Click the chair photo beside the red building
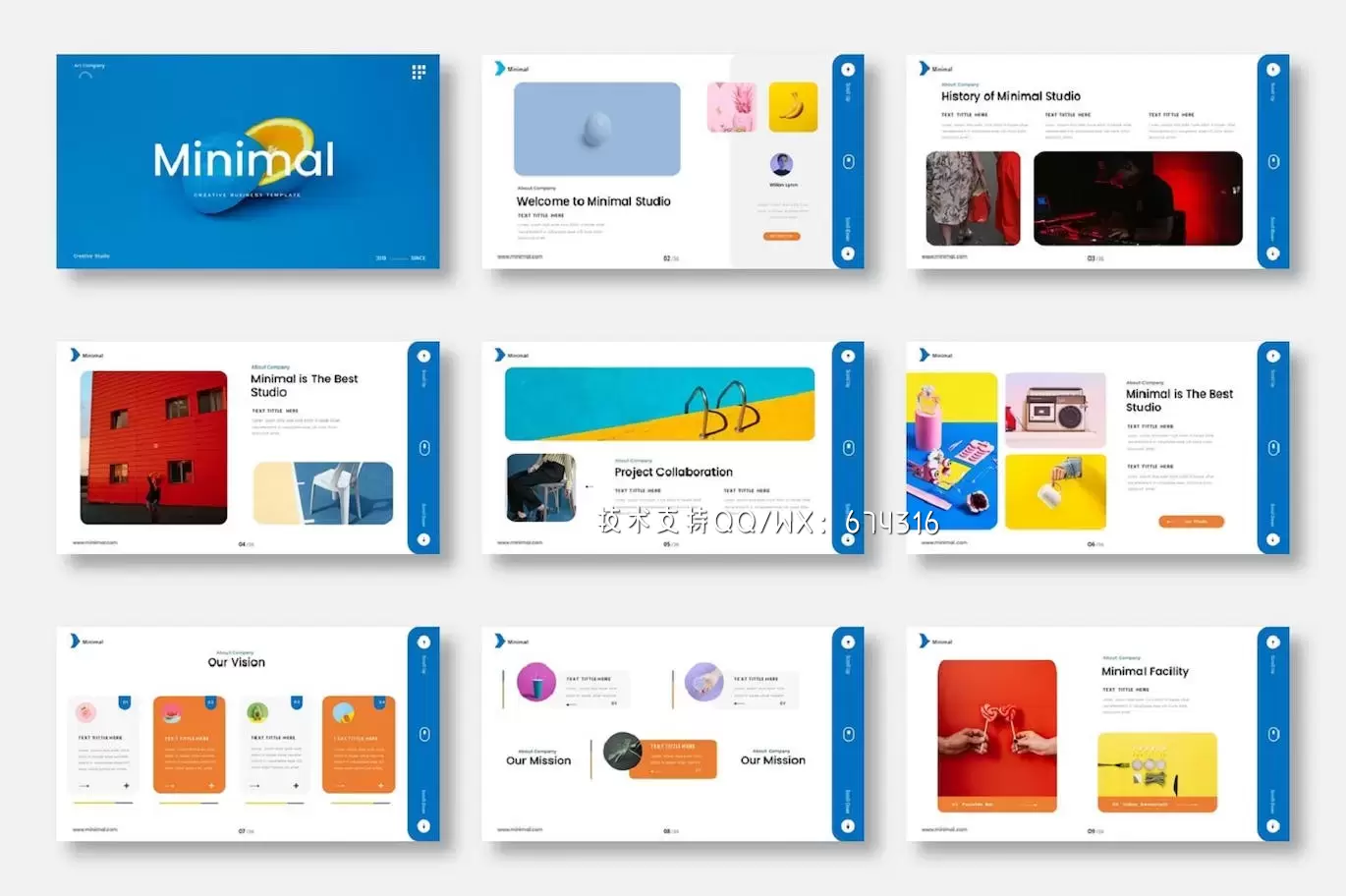 tap(323, 493)
